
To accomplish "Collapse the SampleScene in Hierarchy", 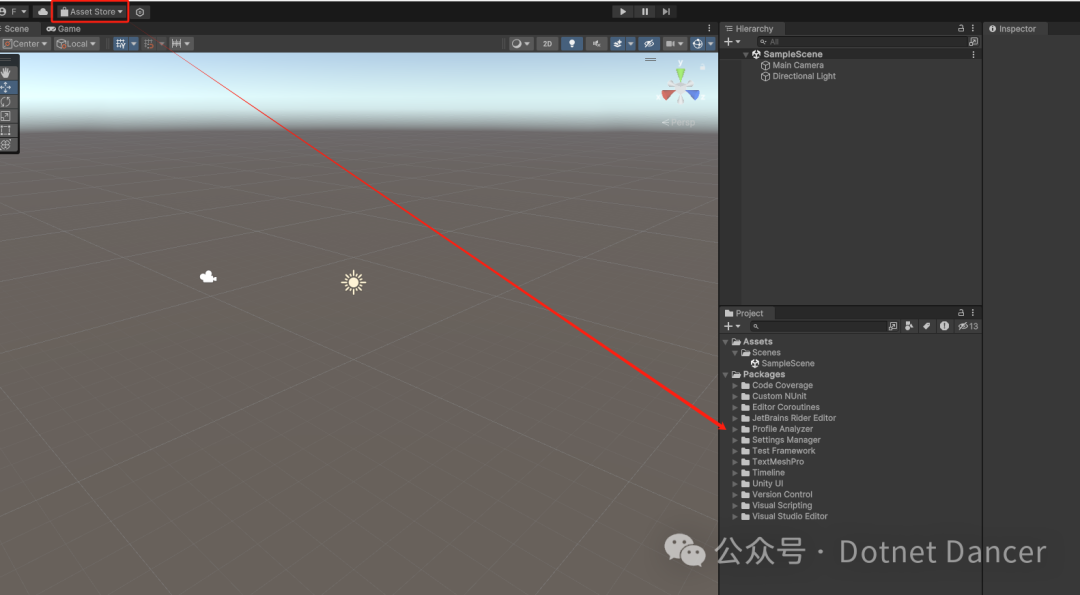I will coord(745,54).
